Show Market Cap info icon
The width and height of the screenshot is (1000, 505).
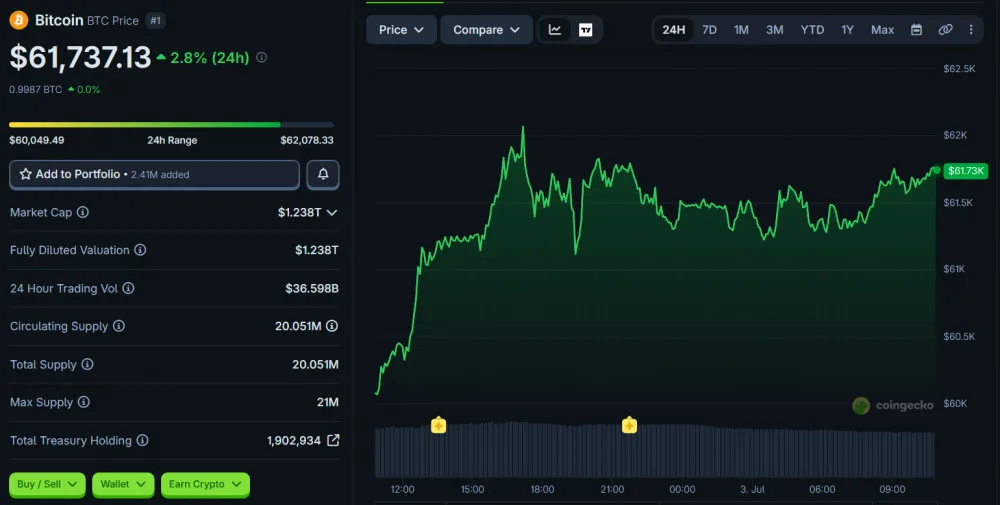click(83, 212)
